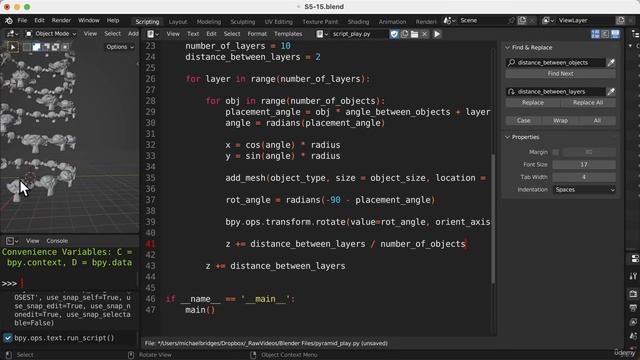This screenshot has height=360, width=640.
Task: Toggle word wrap in text editor header
Action: coord(605,34)
